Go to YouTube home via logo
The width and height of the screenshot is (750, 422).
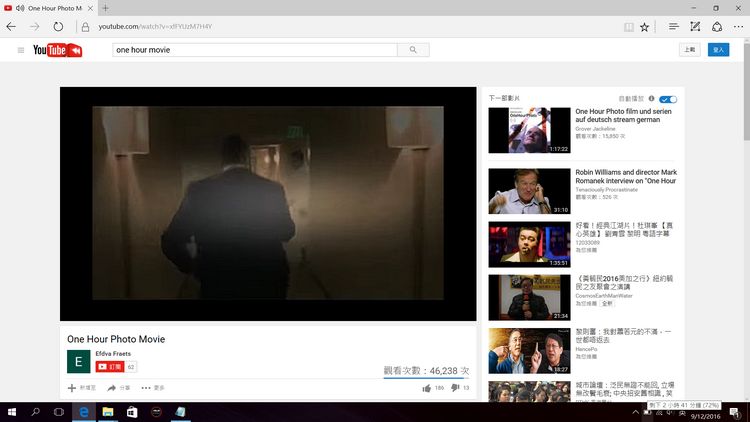pyautogui.click(x=57, y=50)
